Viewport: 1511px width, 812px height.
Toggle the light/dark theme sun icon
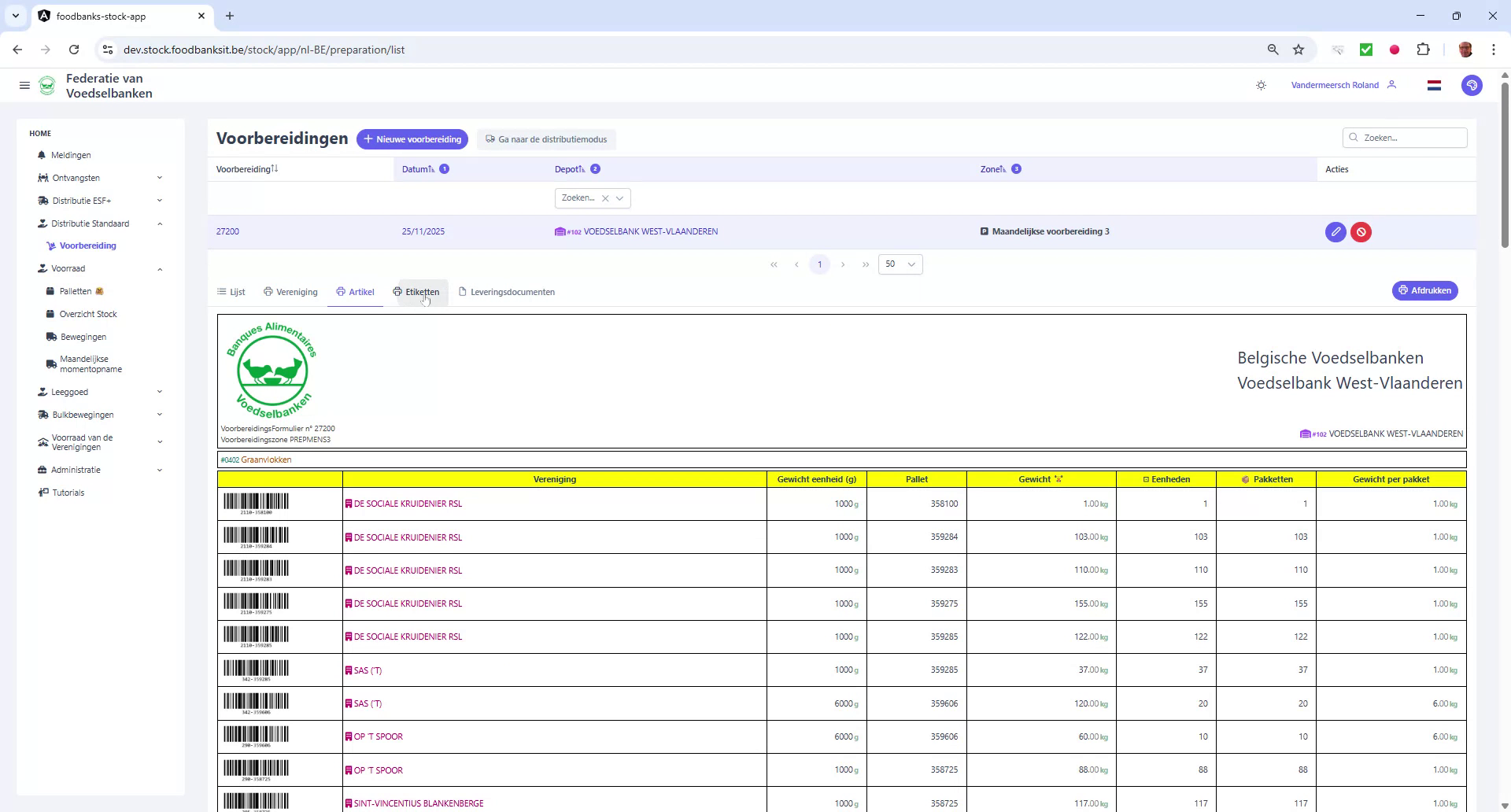tap(1261, 84)
